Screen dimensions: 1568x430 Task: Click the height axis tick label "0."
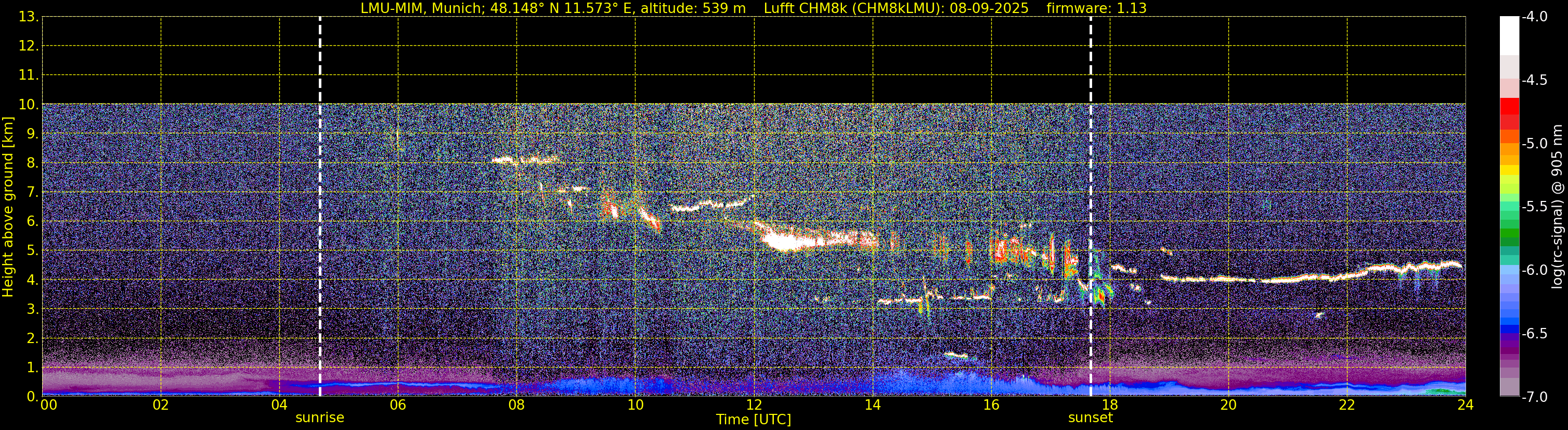(32, 397)
